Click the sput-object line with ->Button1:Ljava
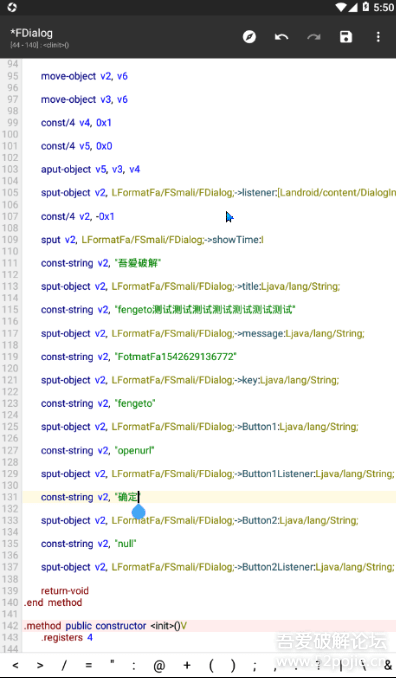 point(200,427)
